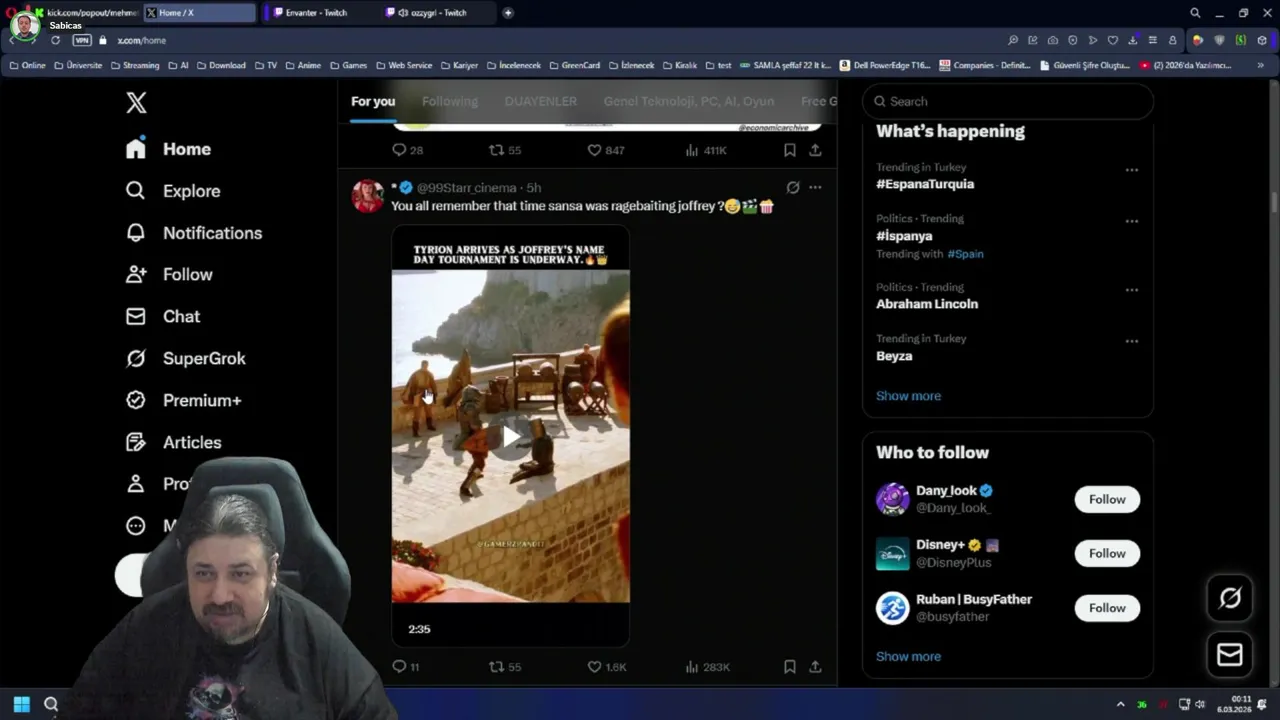Open Explore from the sidebar

click(172, 191)
